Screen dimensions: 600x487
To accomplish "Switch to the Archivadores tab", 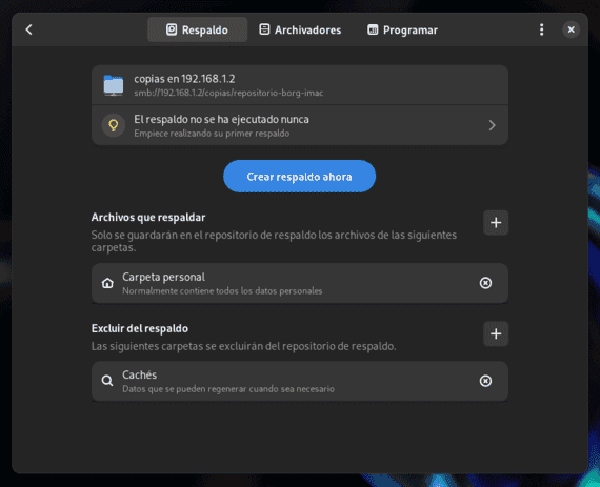I will [x=300, y=29].
